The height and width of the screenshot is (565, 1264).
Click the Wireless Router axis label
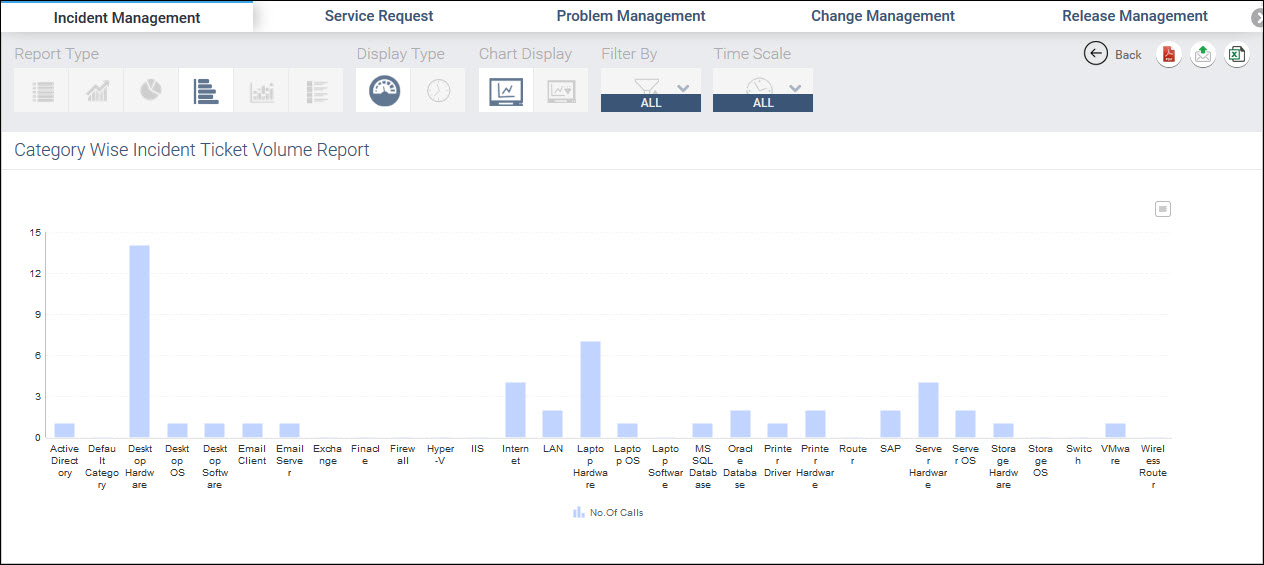(x=1153, y=467)
